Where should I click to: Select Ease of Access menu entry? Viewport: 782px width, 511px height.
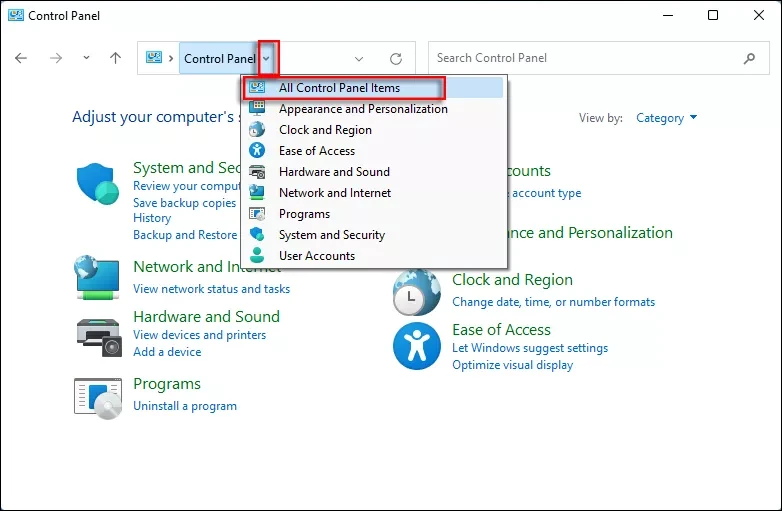(317, 151)
